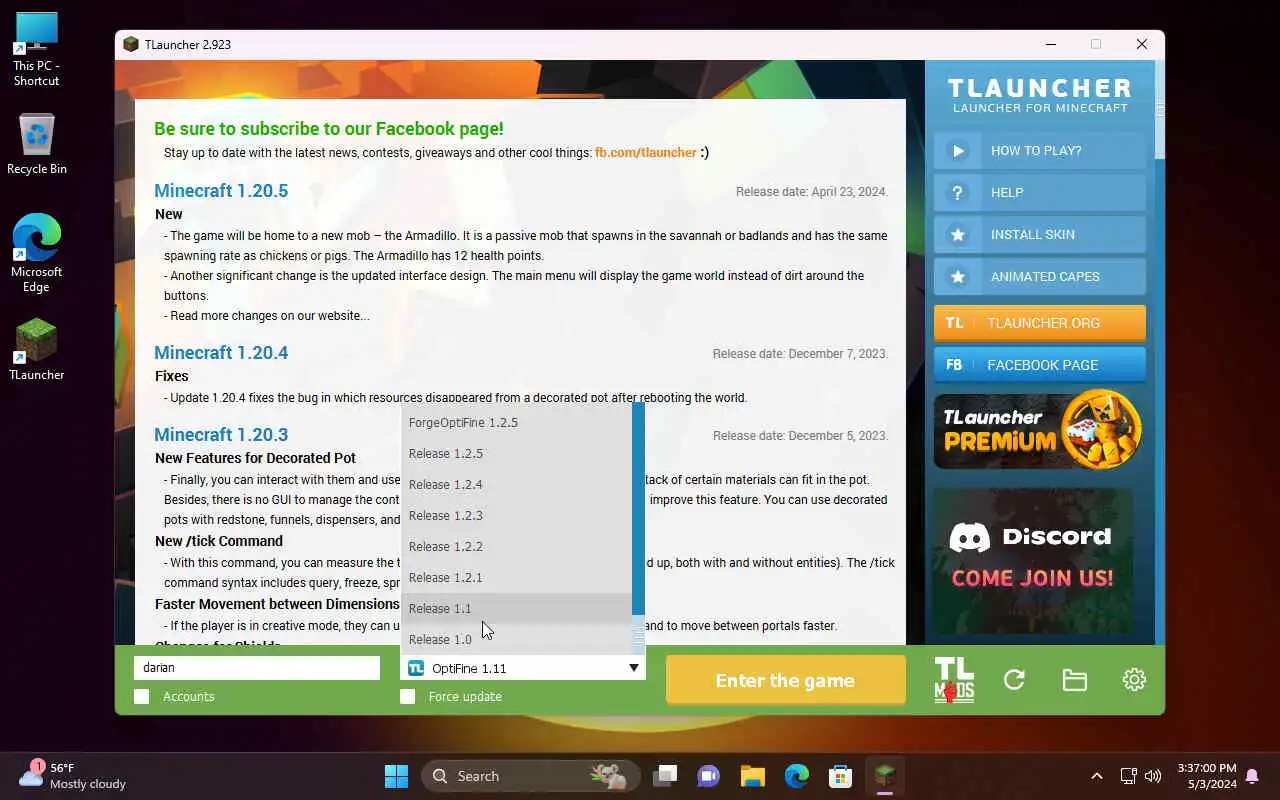Open the settings gear icon
1280x800 pixels.
click(1134, 680)
